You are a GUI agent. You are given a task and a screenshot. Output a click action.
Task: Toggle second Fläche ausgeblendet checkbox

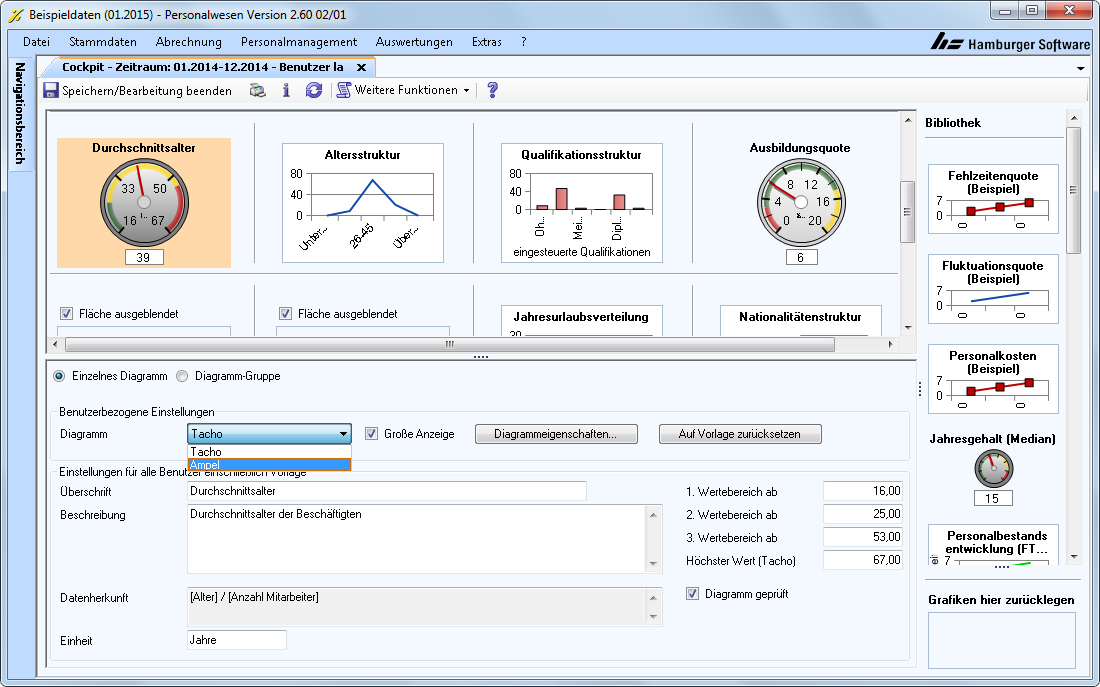point(286,314)
